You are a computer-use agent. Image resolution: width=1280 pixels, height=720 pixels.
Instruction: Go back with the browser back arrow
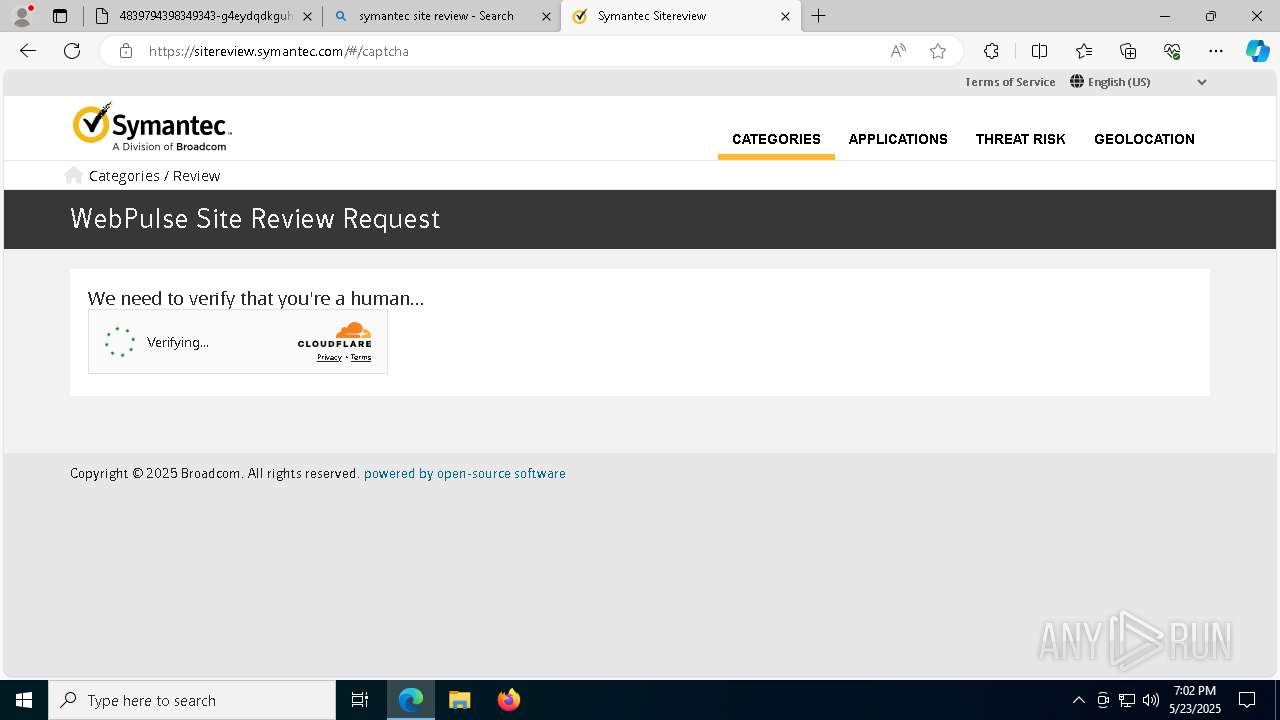coord(28,51)
